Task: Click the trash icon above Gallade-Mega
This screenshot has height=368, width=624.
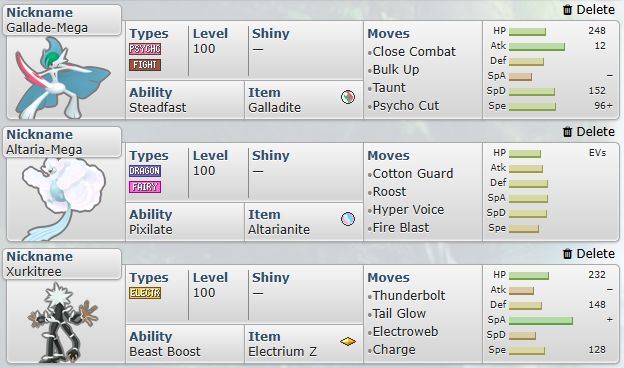Action: click(567, 10)
